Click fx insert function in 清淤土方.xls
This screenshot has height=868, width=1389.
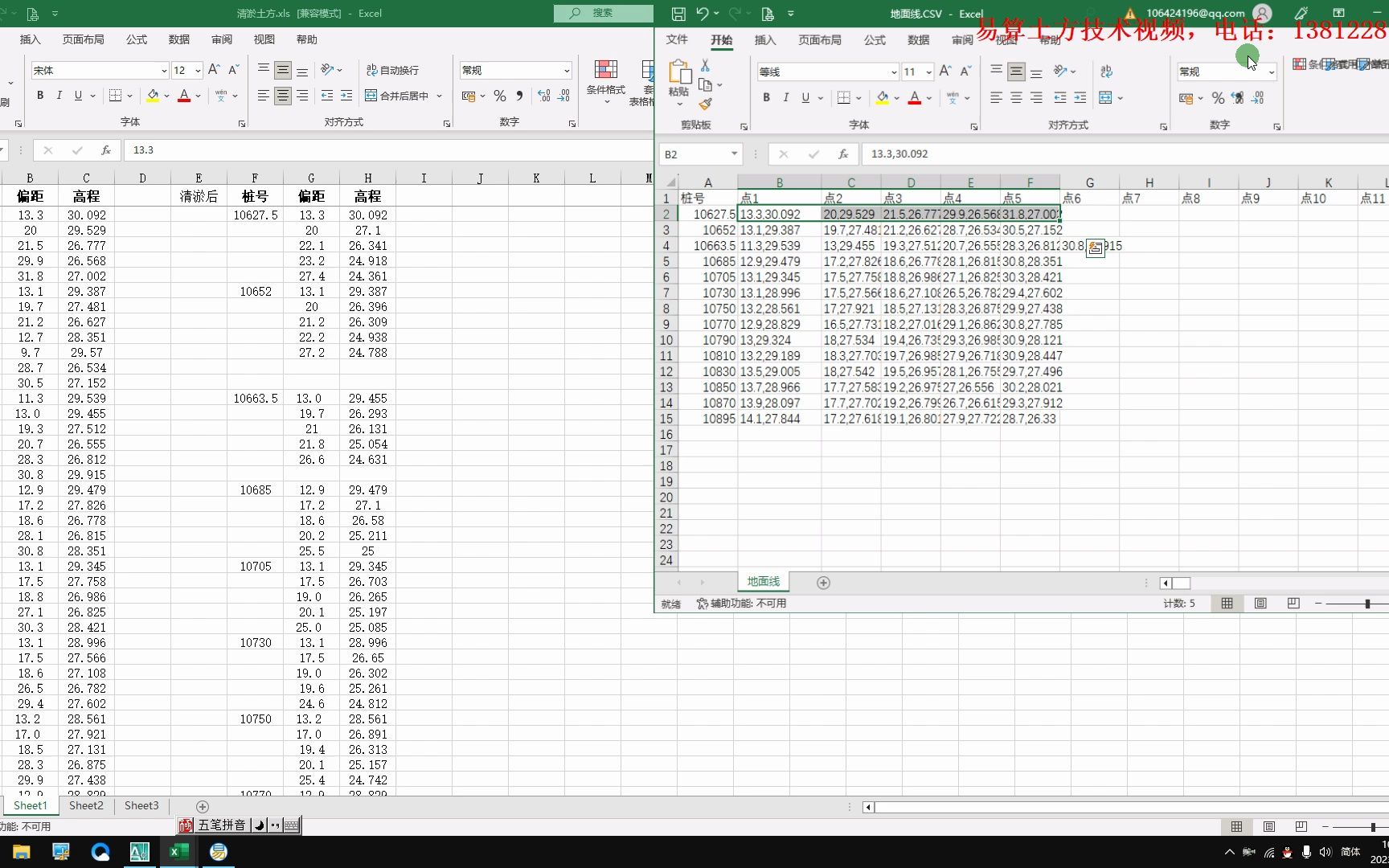[105, 150]
